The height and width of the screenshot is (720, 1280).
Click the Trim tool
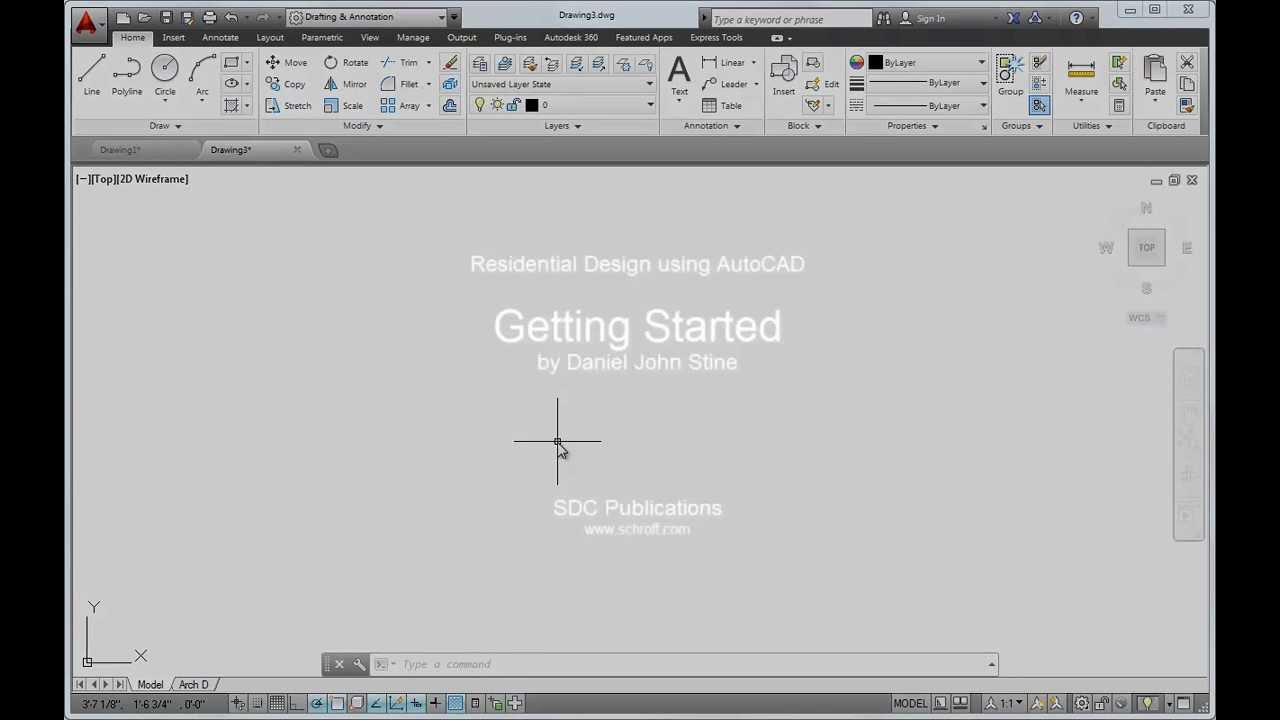tap(399, 62)
